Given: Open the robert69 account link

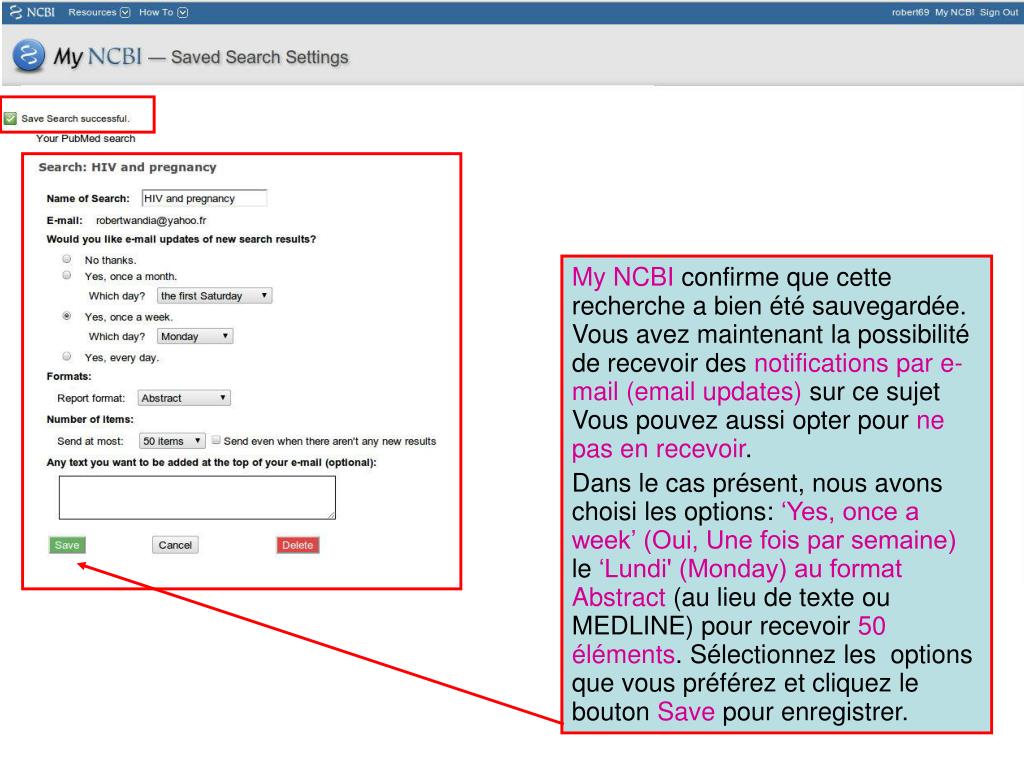Looking at the screenshot, I should tap(910, 12).
